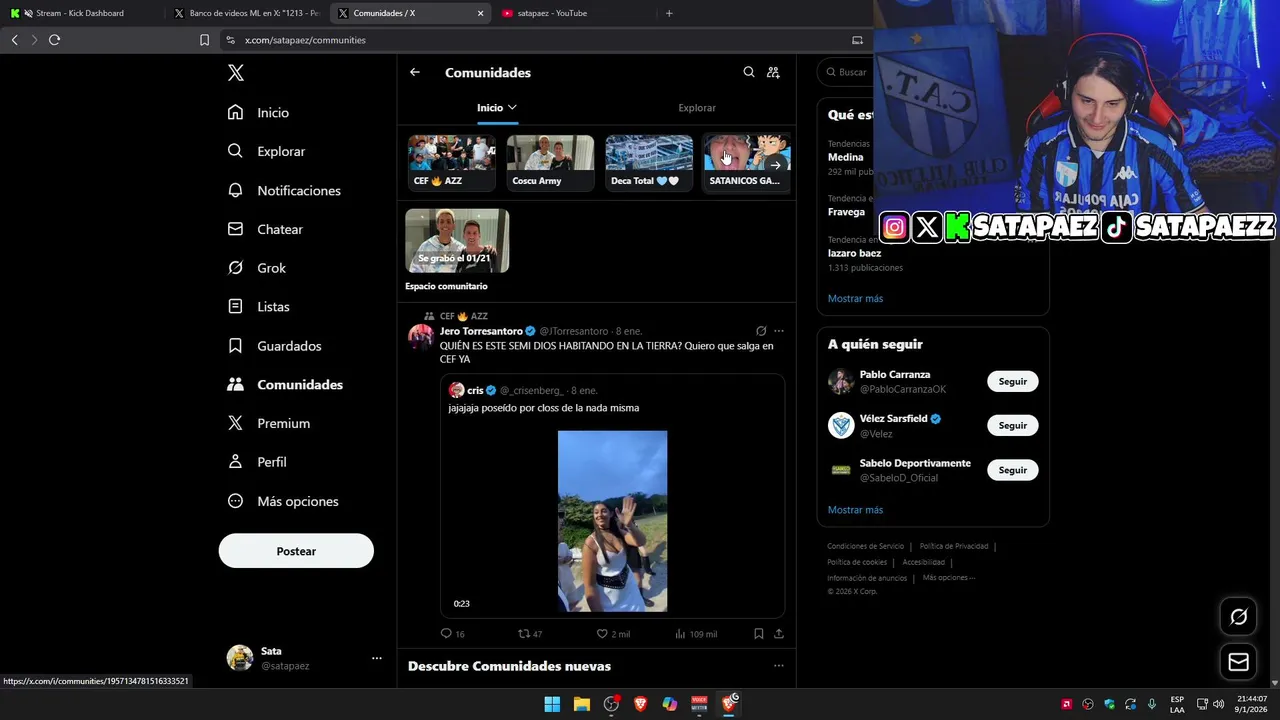
Task: Search communities with the magnifier icon
Action: 749,72
